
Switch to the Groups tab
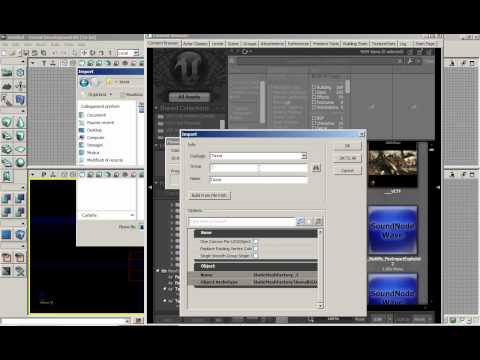pyautogui.click(x=249, y=44)
